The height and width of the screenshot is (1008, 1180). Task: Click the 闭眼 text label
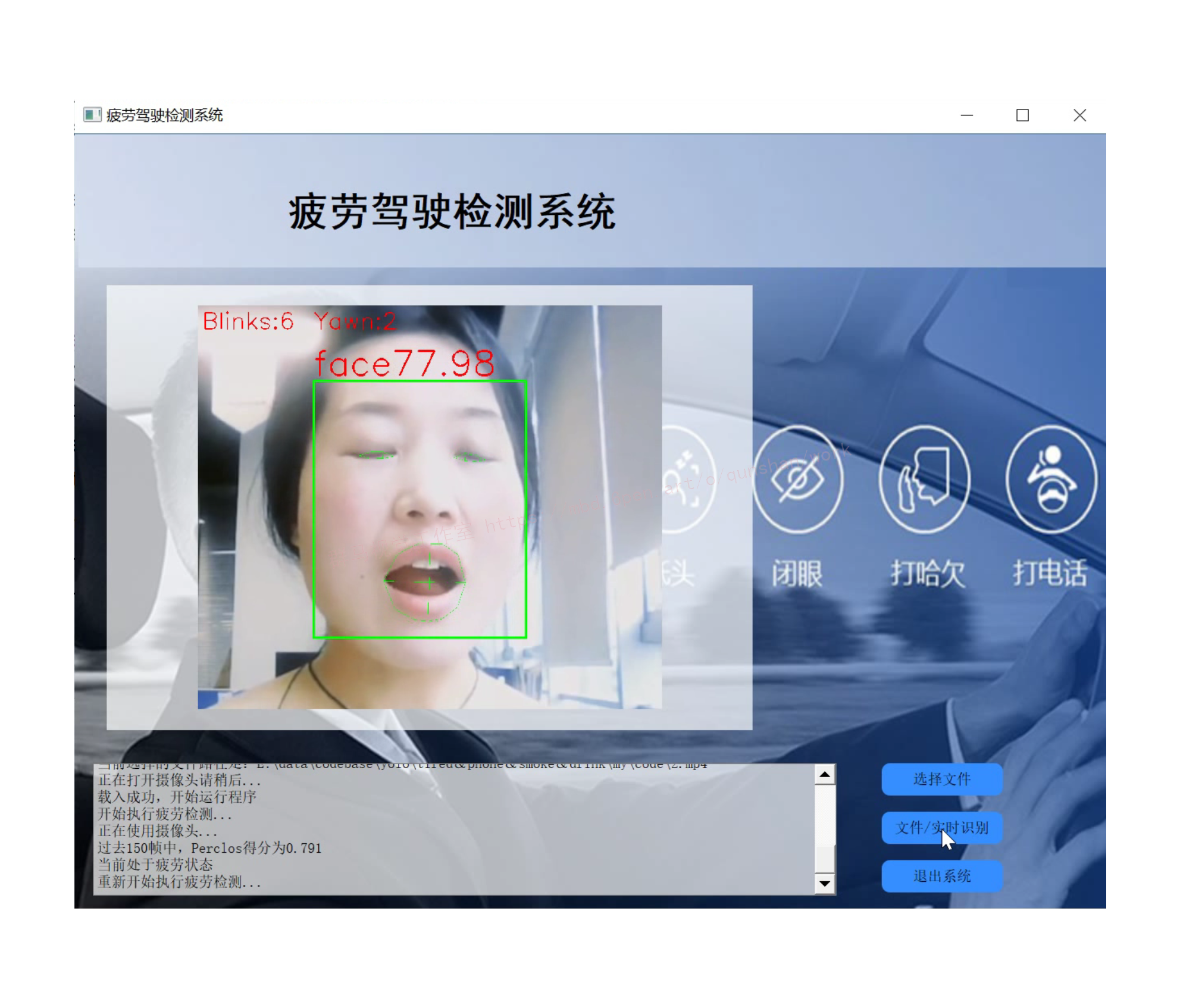pyautogui.click(x=797, y=574)
